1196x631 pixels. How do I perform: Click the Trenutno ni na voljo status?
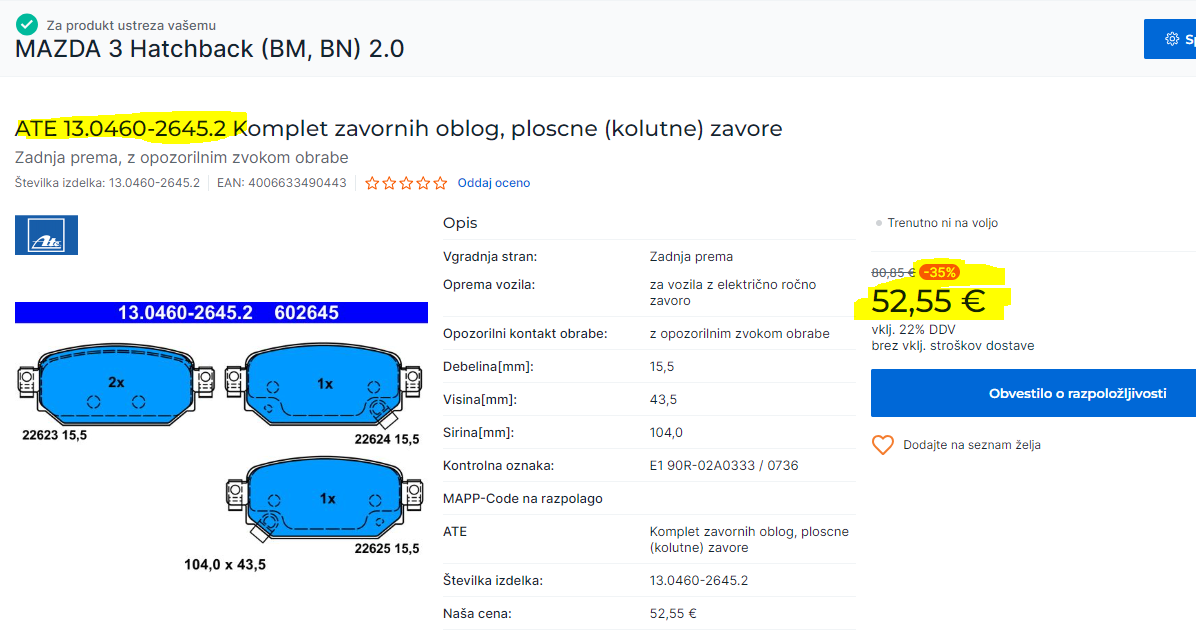(937, 223)
